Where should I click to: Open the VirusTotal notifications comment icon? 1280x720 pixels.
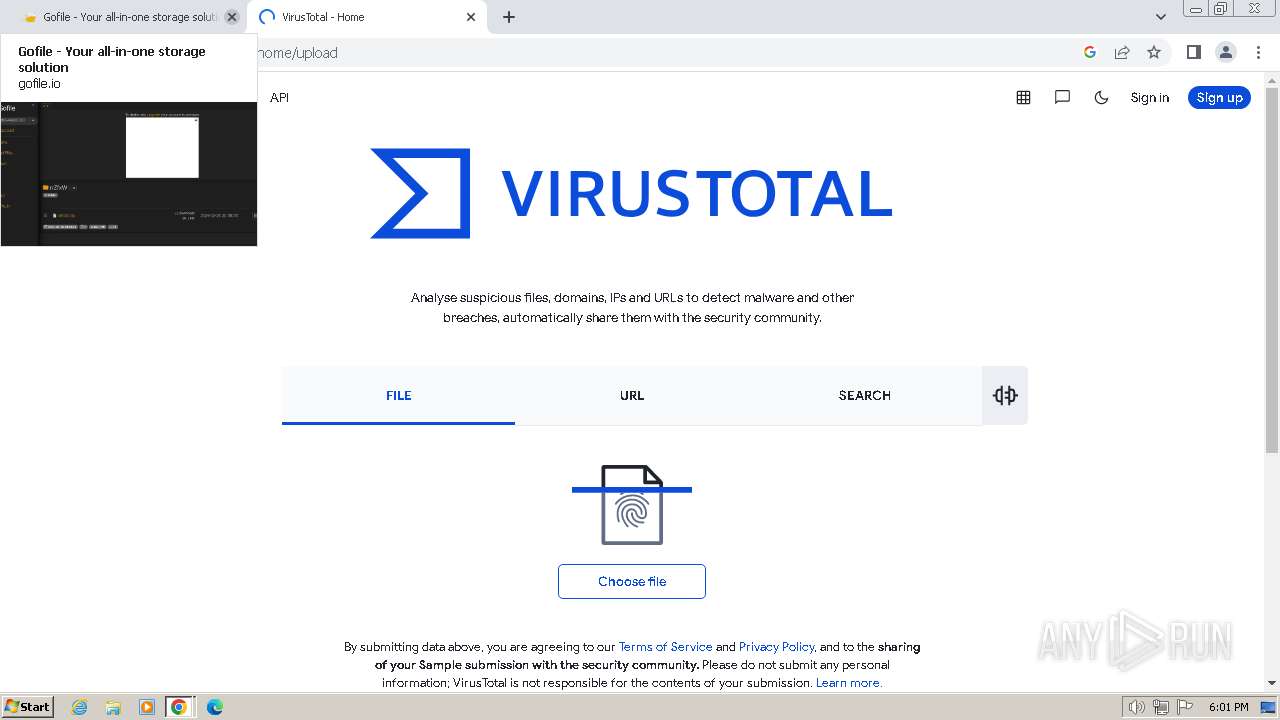point(1062,98)
